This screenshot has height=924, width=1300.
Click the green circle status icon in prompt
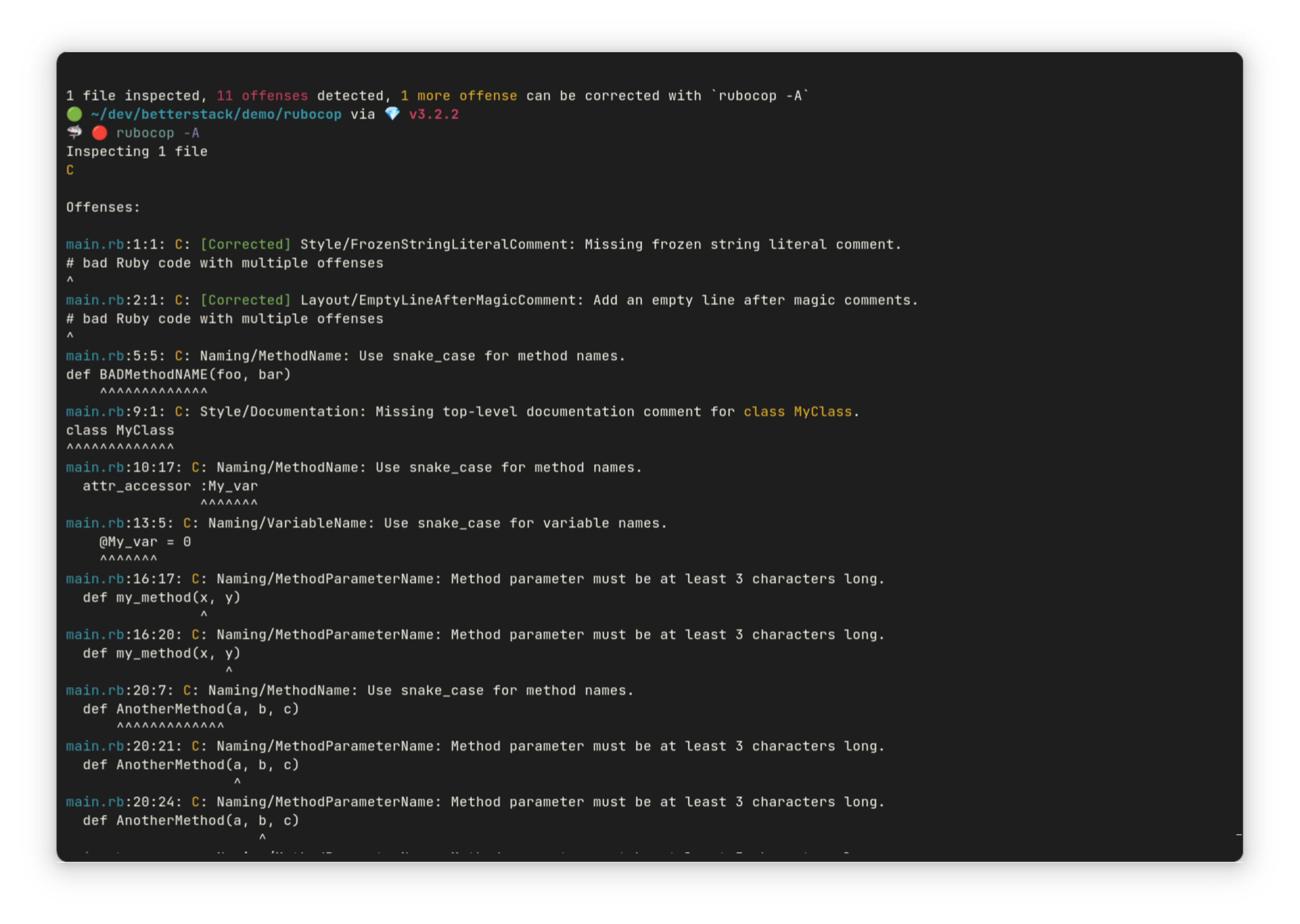(74, 114)
